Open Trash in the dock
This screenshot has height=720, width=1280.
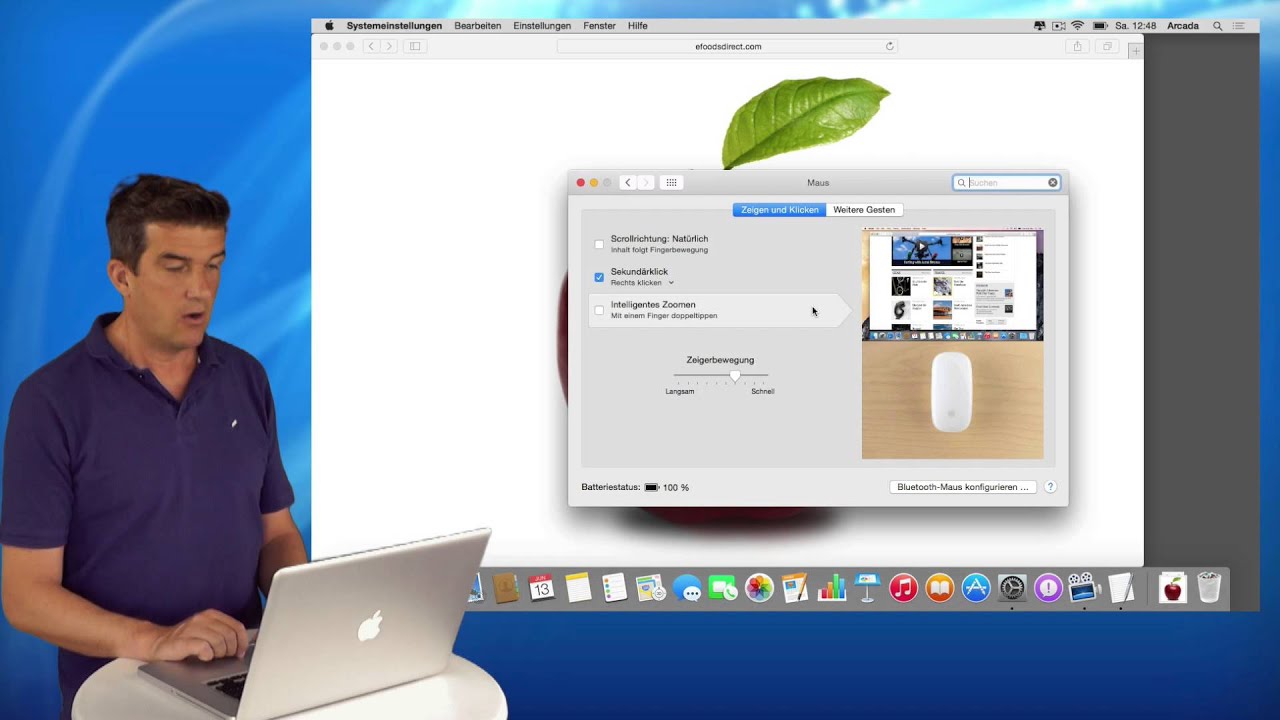click(1209, 588)
